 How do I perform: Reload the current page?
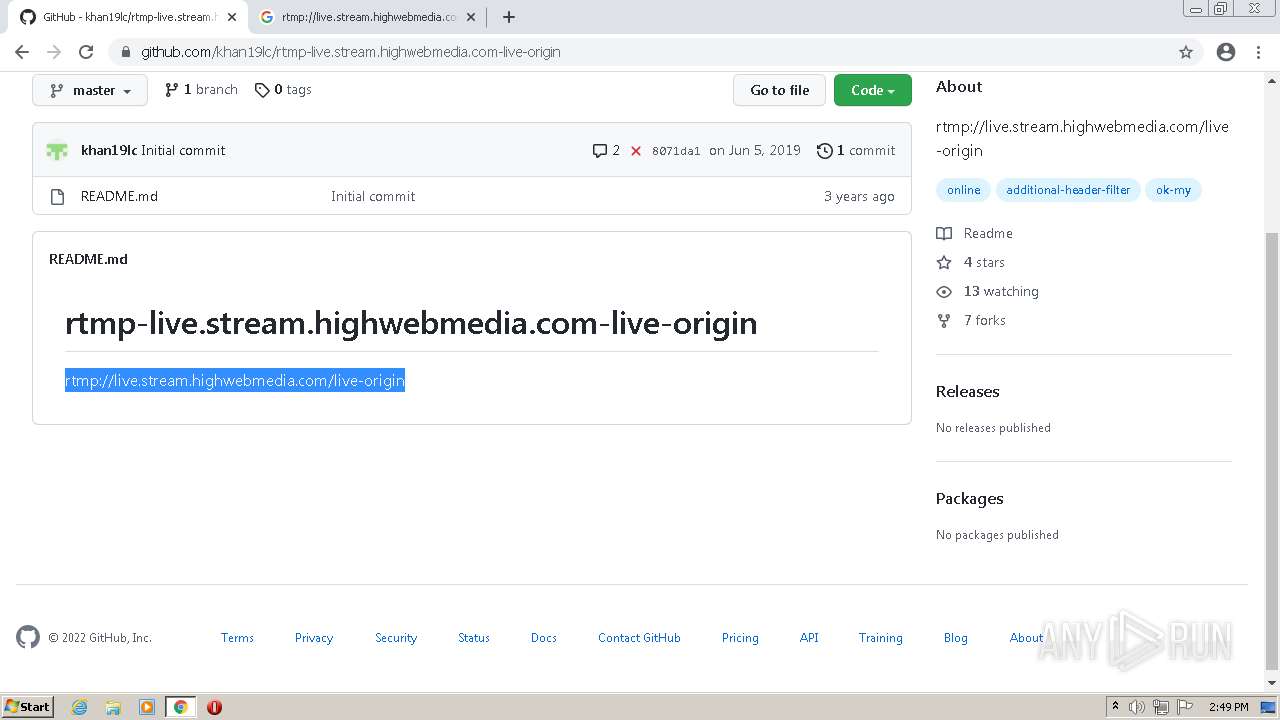pos(86,52)
